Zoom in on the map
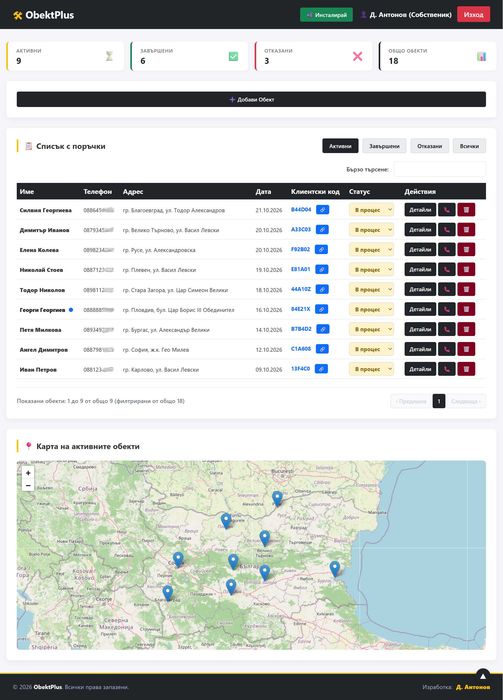This screenshot has width=503, height=700. coord(28,473)
